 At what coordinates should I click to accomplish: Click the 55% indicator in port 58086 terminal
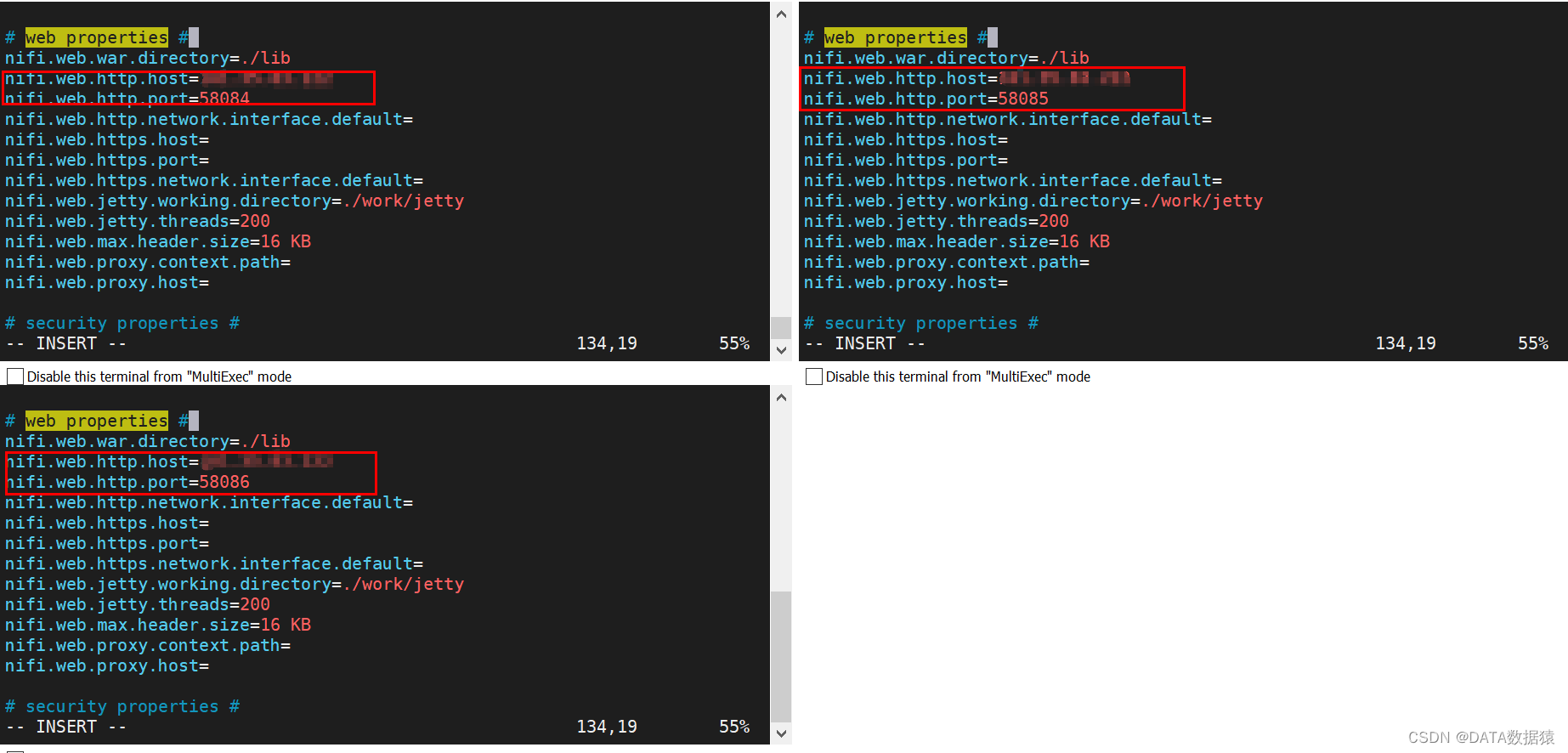tap(734, 727)
